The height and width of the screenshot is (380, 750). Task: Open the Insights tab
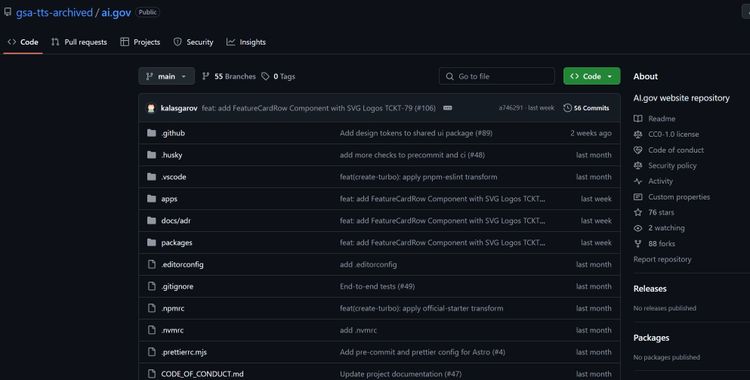tap(246, 42)
